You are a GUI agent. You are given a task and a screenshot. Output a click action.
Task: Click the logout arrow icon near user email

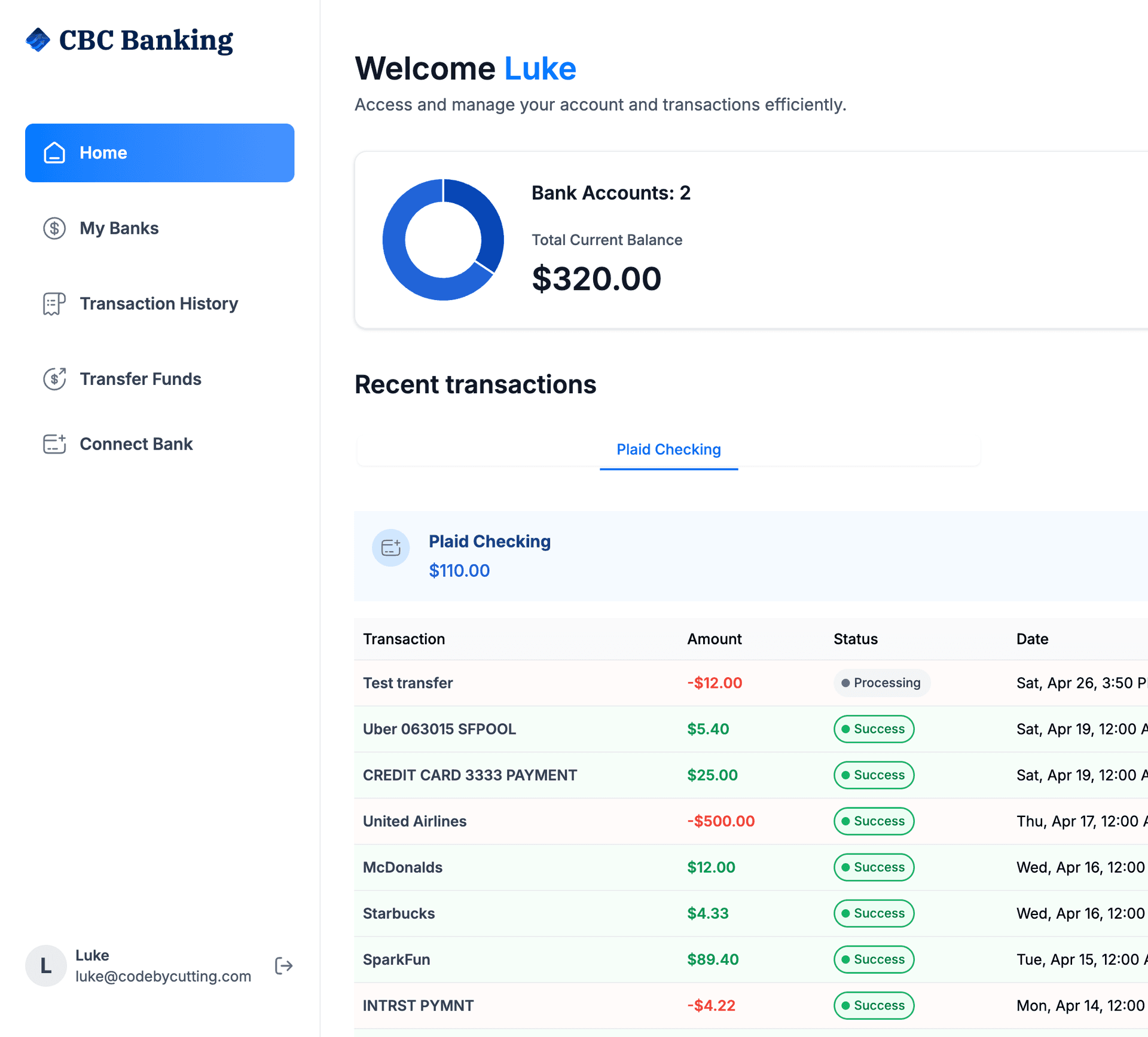click(283, 965)
